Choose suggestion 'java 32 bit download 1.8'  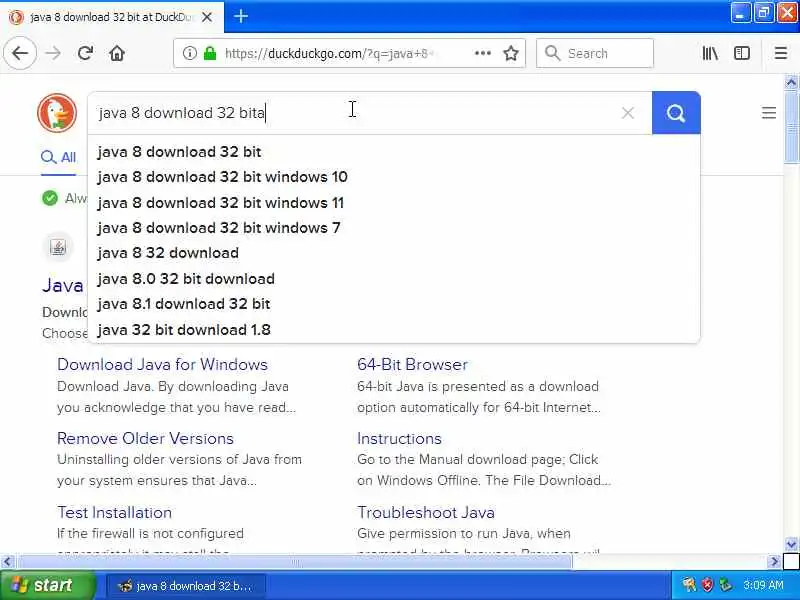[184, 330]
